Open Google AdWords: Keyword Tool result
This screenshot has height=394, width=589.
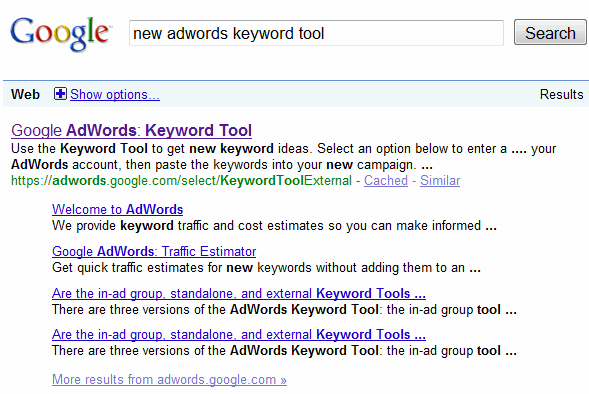tap(131, 131)
